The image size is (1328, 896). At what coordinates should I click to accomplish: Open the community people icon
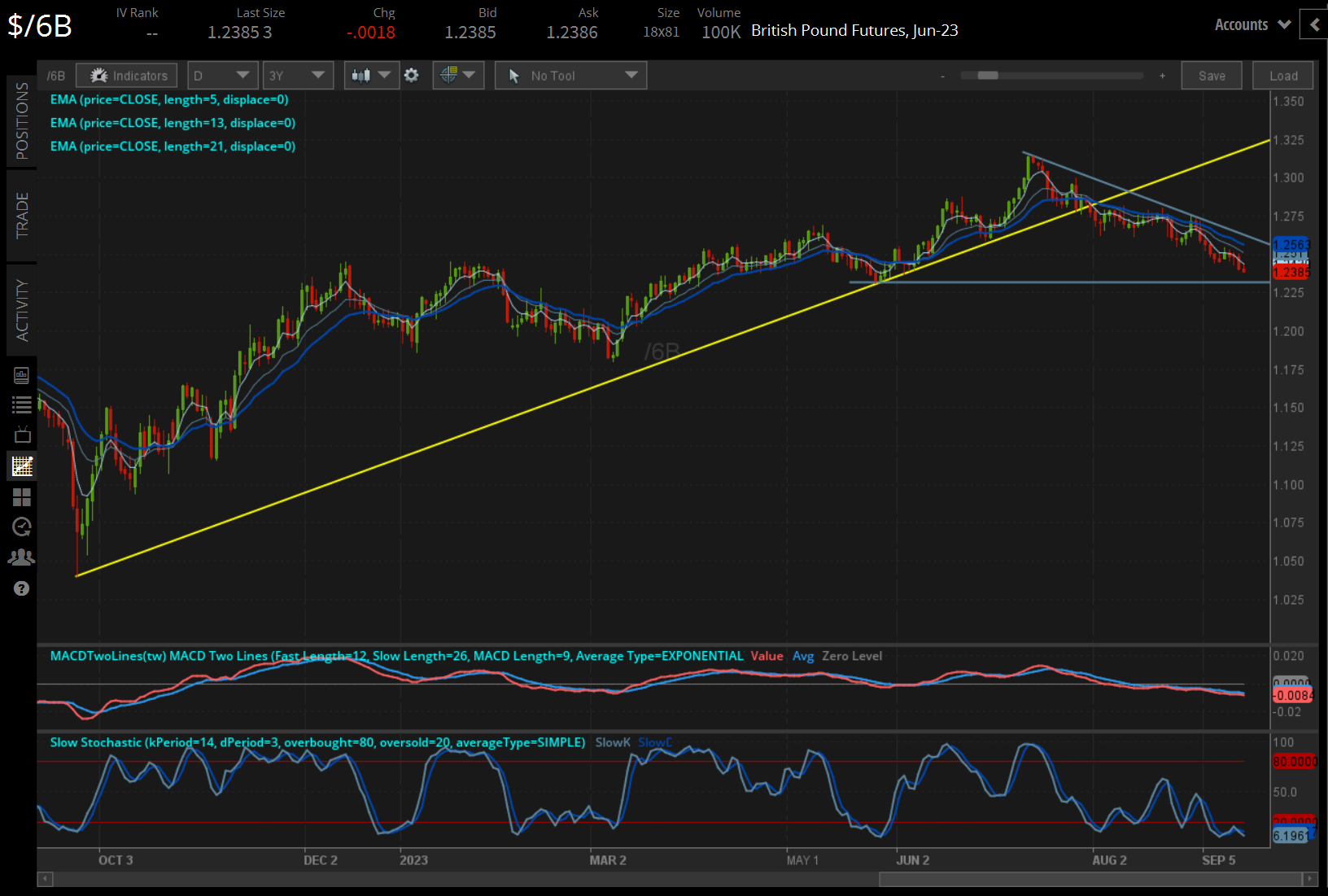click(x=21, y=557)
